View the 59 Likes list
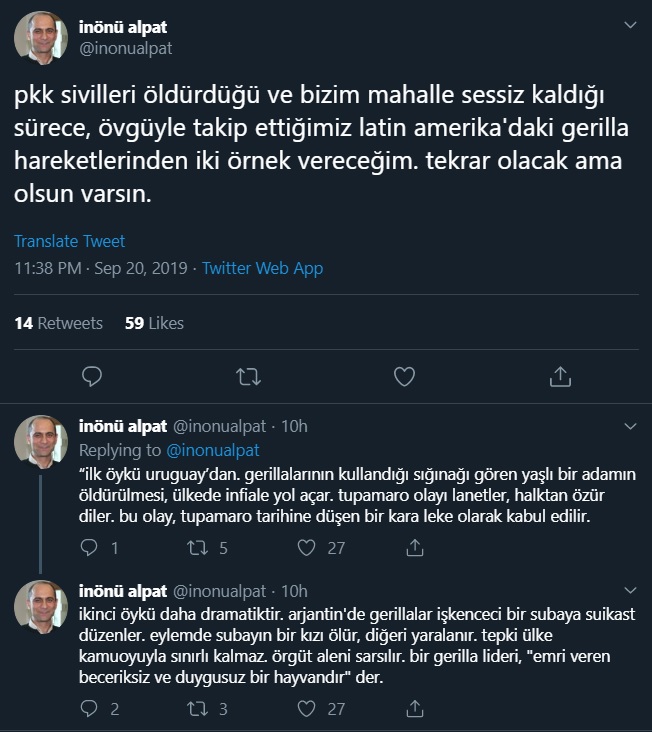Screen dimensions: 652x732 coord(154,323)
